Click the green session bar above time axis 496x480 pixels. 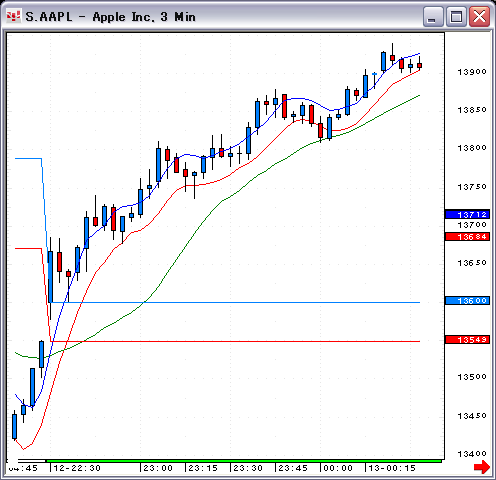[244, 461]
